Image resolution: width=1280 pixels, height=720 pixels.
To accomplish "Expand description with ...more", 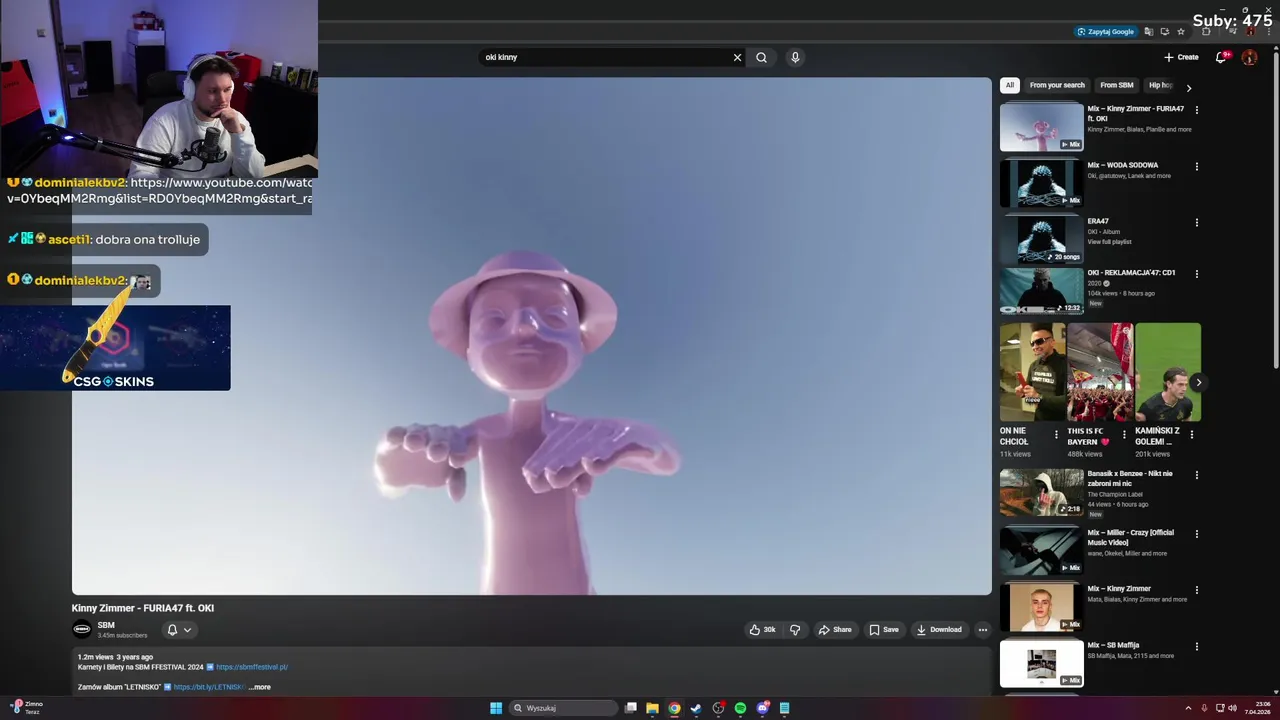I will point(260,687).
